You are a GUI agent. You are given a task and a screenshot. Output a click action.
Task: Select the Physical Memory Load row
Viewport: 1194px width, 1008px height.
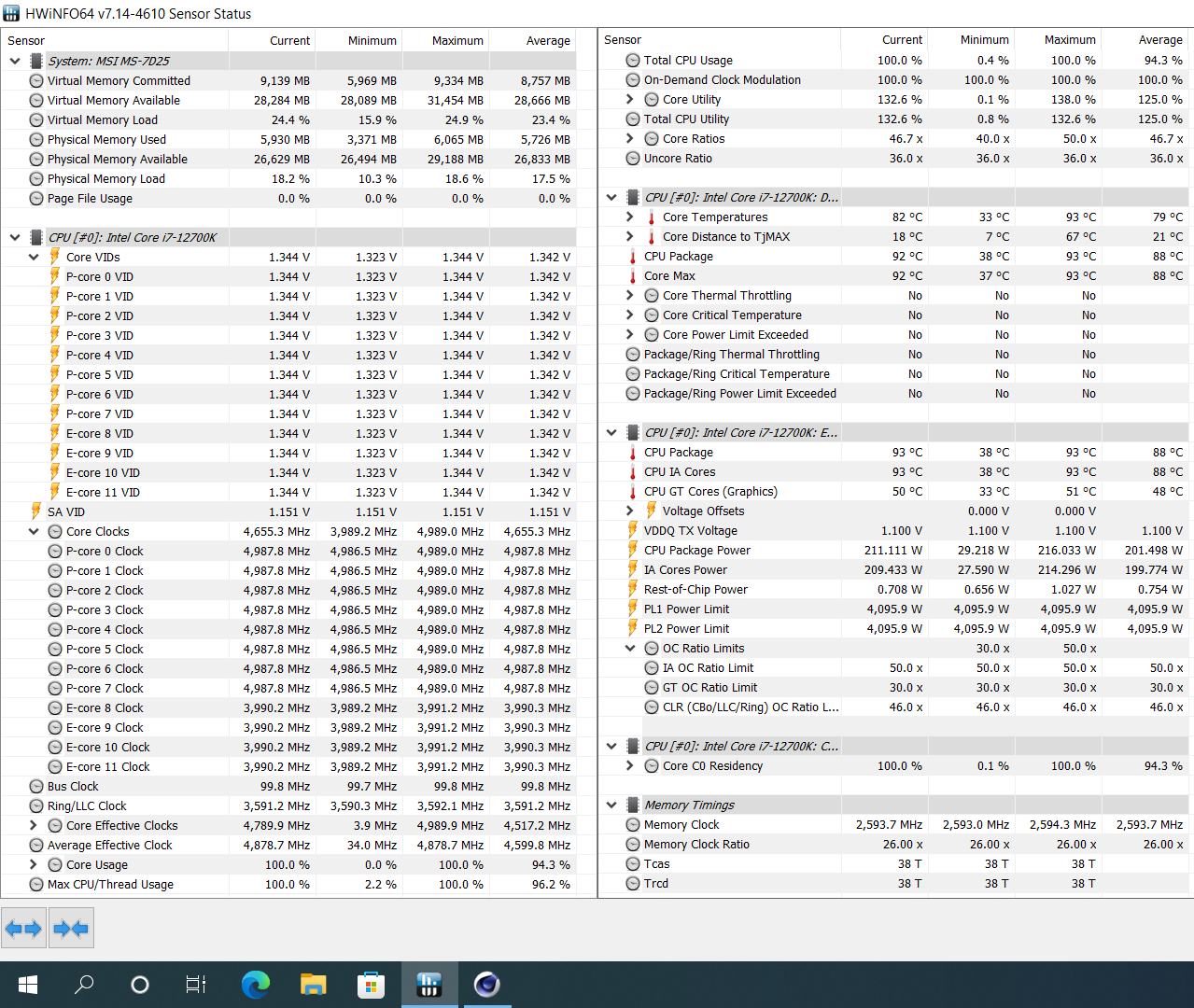coord(288,178)
